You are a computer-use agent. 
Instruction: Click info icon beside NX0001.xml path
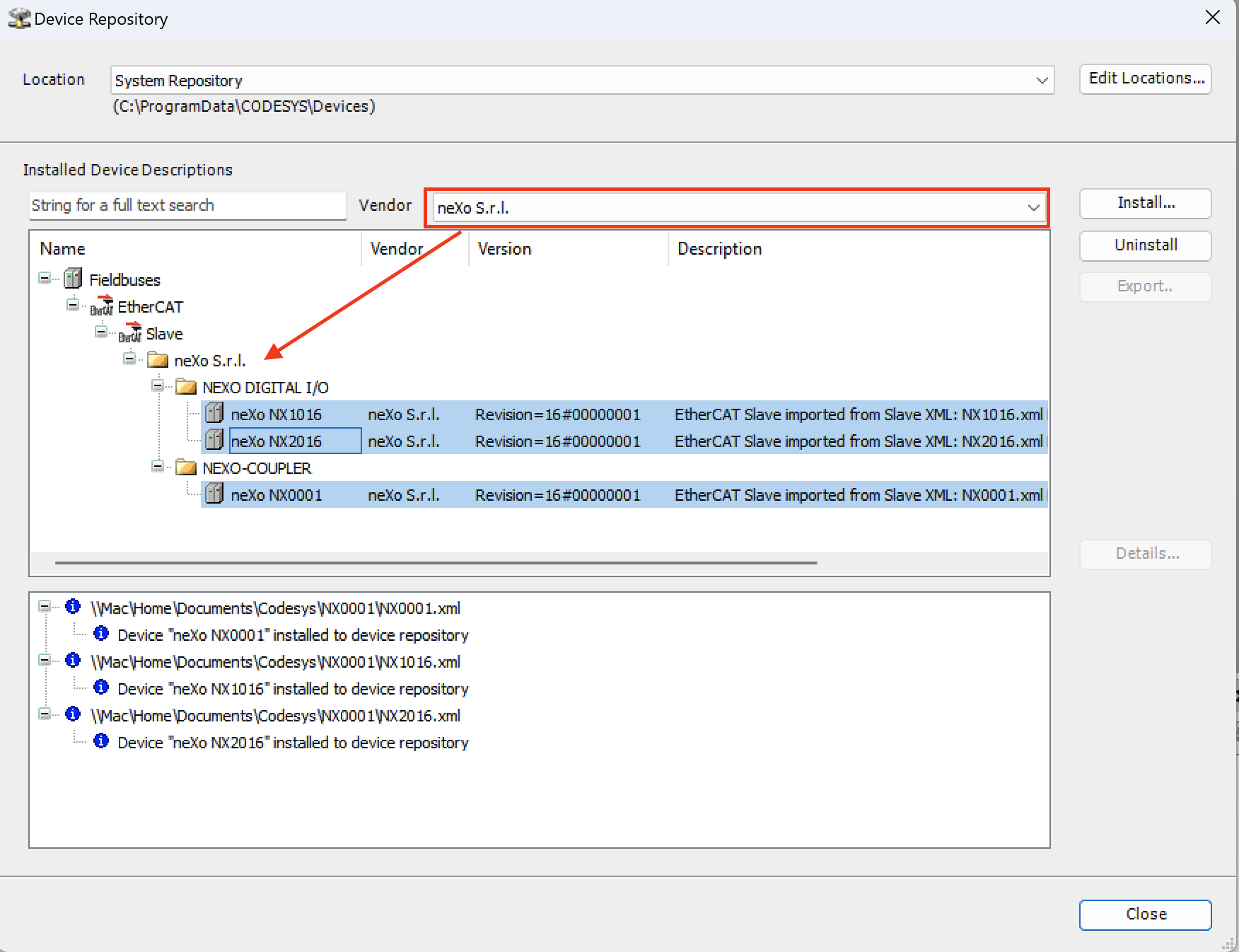pos(73,607)
